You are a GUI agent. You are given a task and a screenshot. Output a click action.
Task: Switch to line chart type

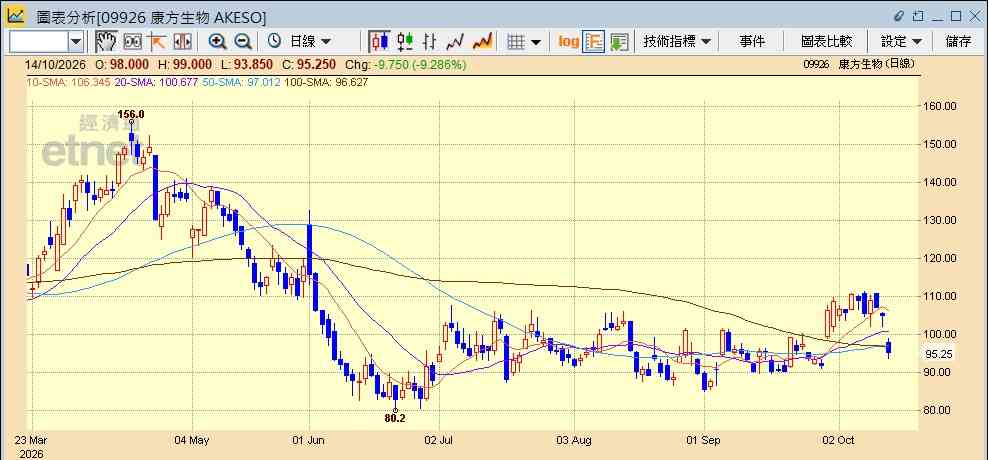click(455, 42)
